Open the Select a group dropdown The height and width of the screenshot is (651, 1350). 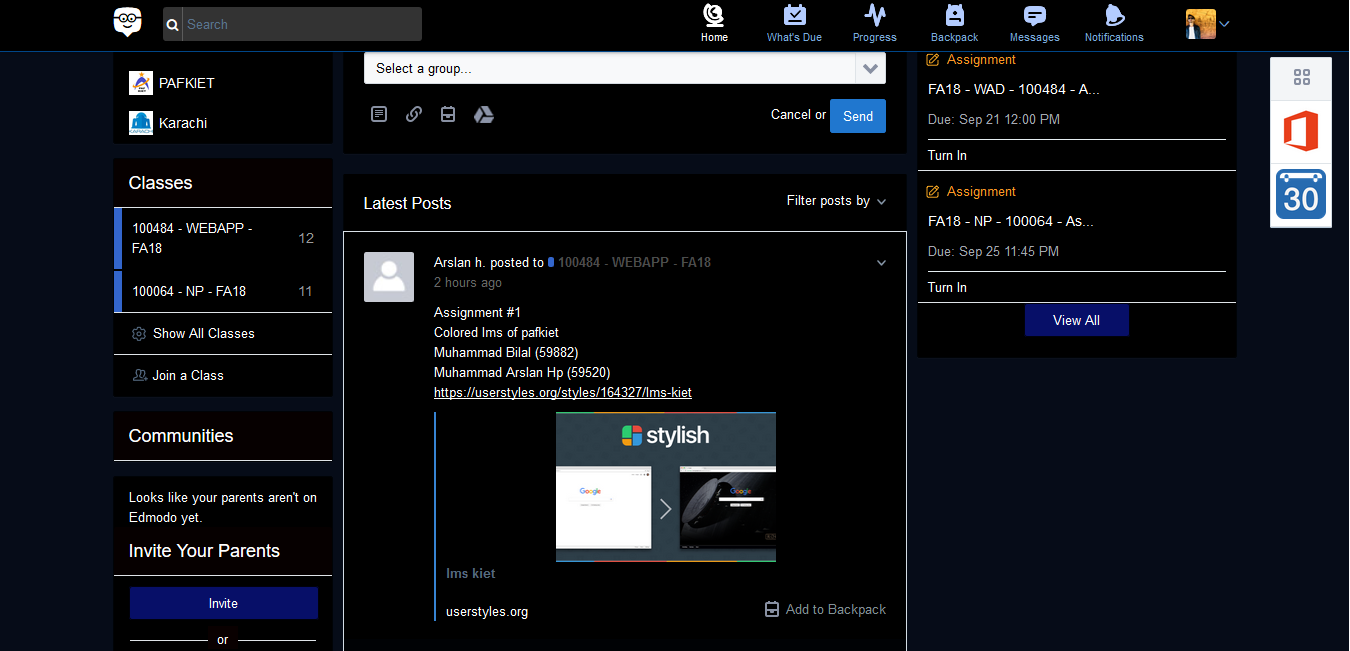point(625,68)
